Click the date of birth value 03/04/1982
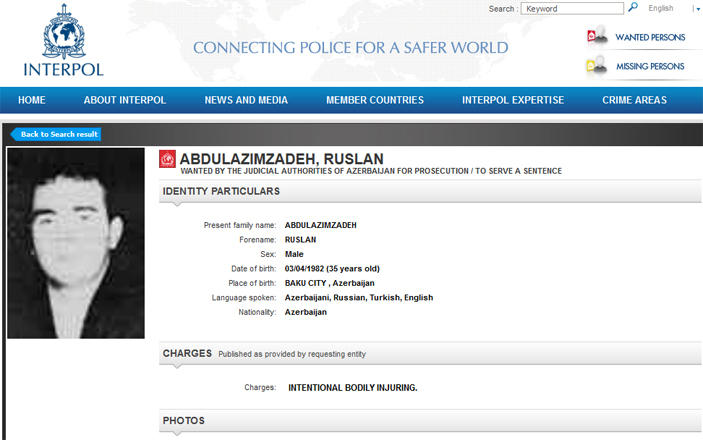Screen dimensions: 703x440 332,269
